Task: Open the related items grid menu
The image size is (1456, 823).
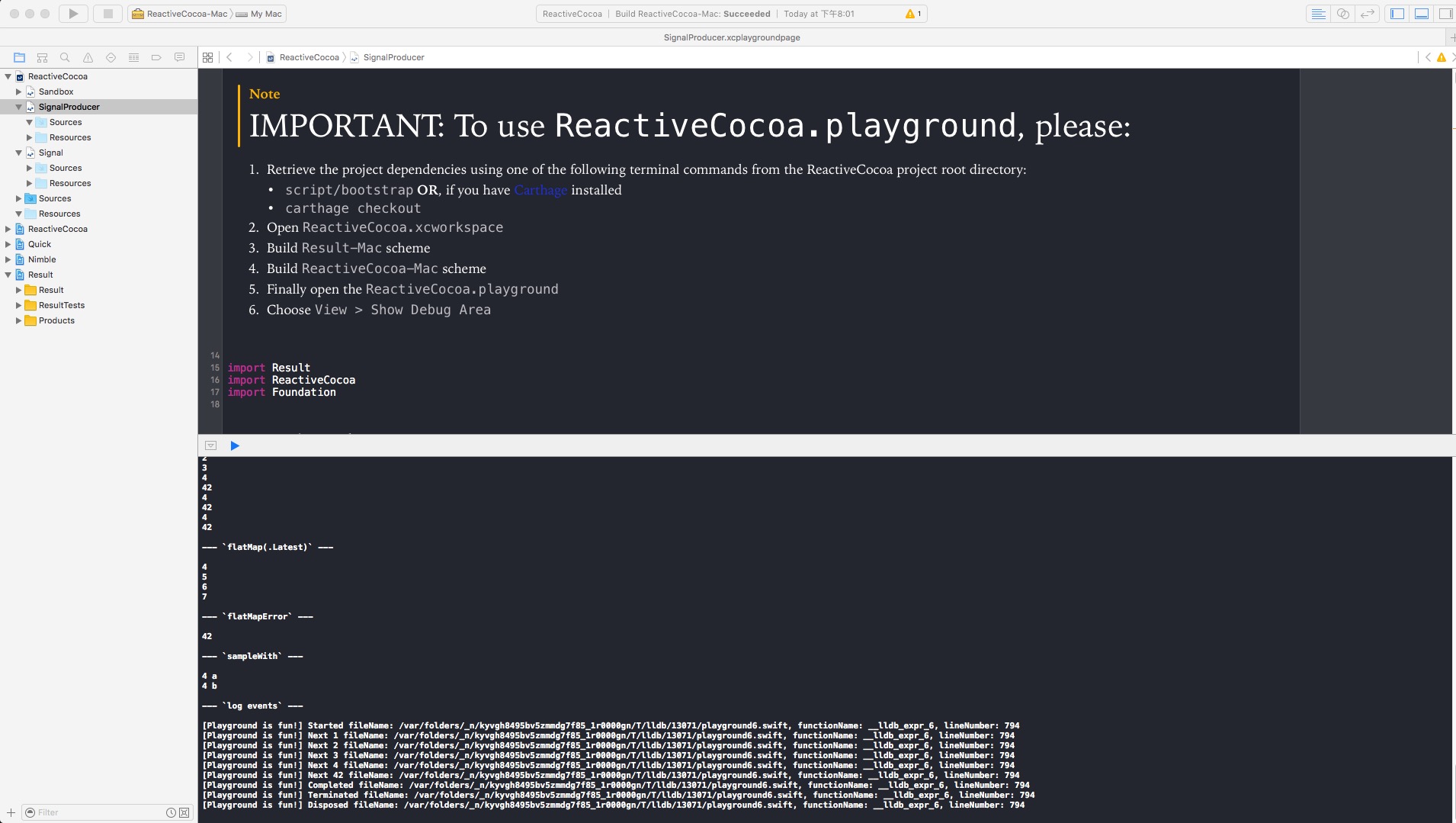Action: pyautogui.click(x=207, y=57)
